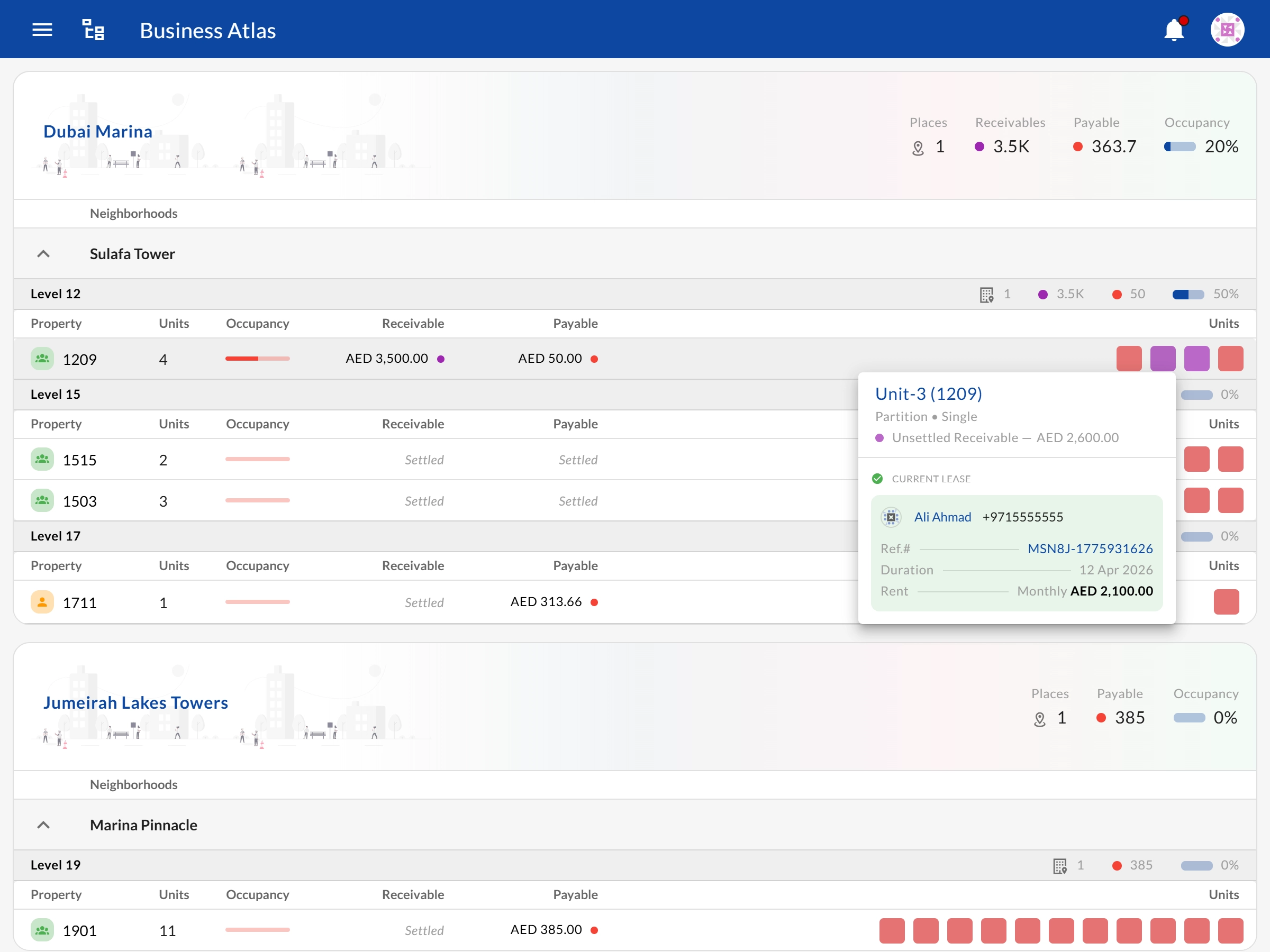Collapse the Marina Pinnacle section
1270x952 pixels.
pos(43,825)
